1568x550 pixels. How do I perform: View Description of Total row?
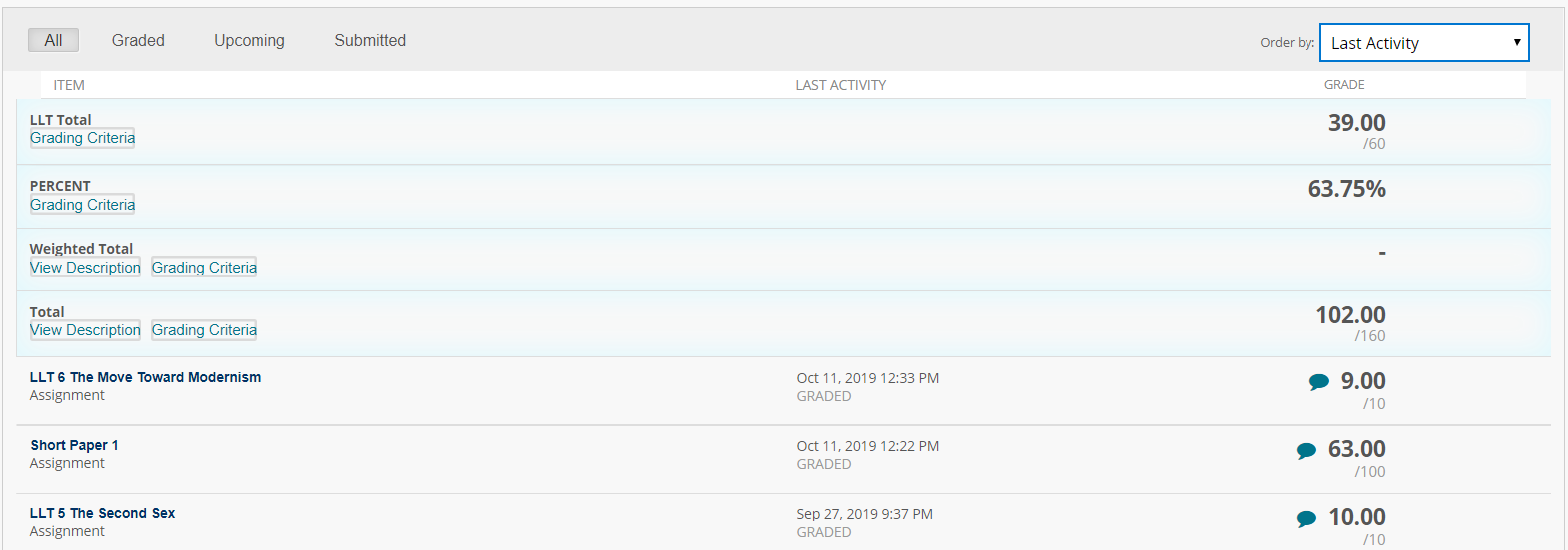click(85, 330)
